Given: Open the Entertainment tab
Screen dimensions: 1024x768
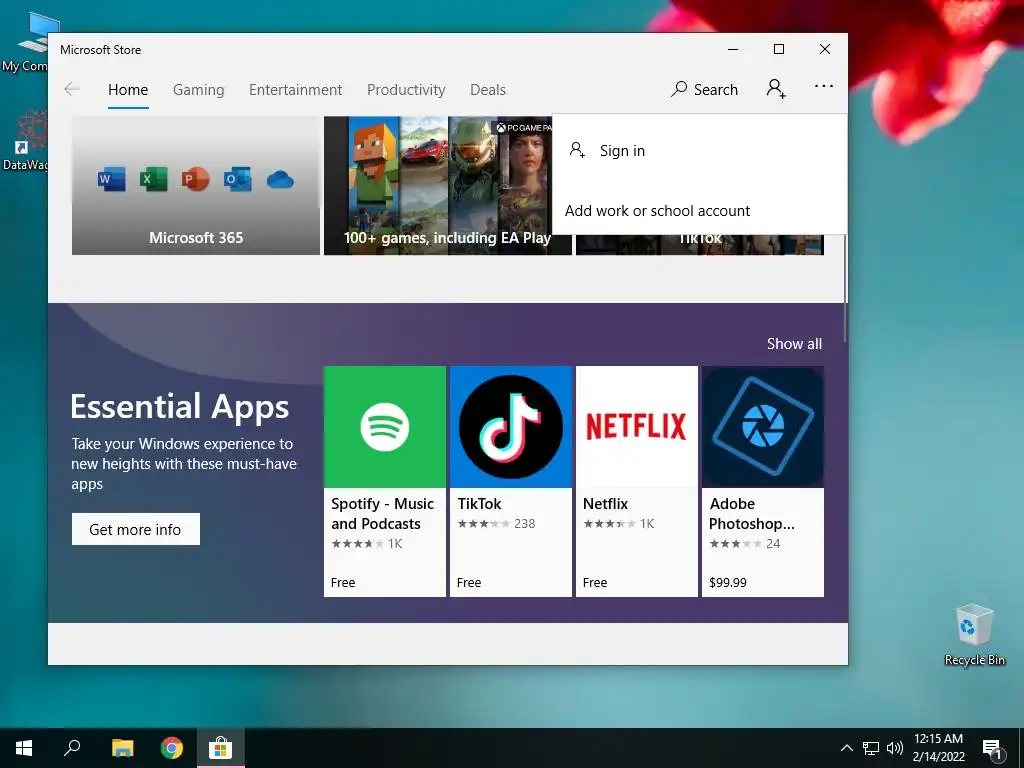Looking at the screenshot, I should (295, 89).
